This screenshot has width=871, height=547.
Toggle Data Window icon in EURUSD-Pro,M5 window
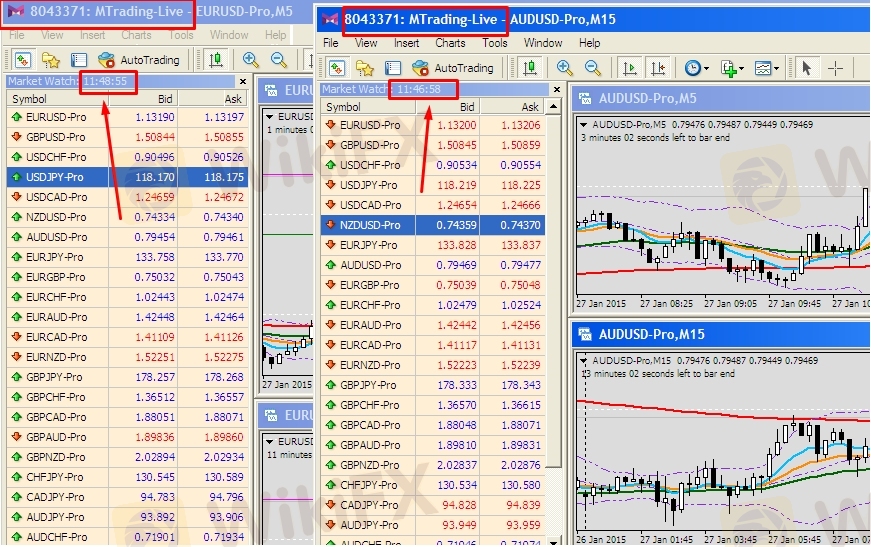click(x=79, y=60)
